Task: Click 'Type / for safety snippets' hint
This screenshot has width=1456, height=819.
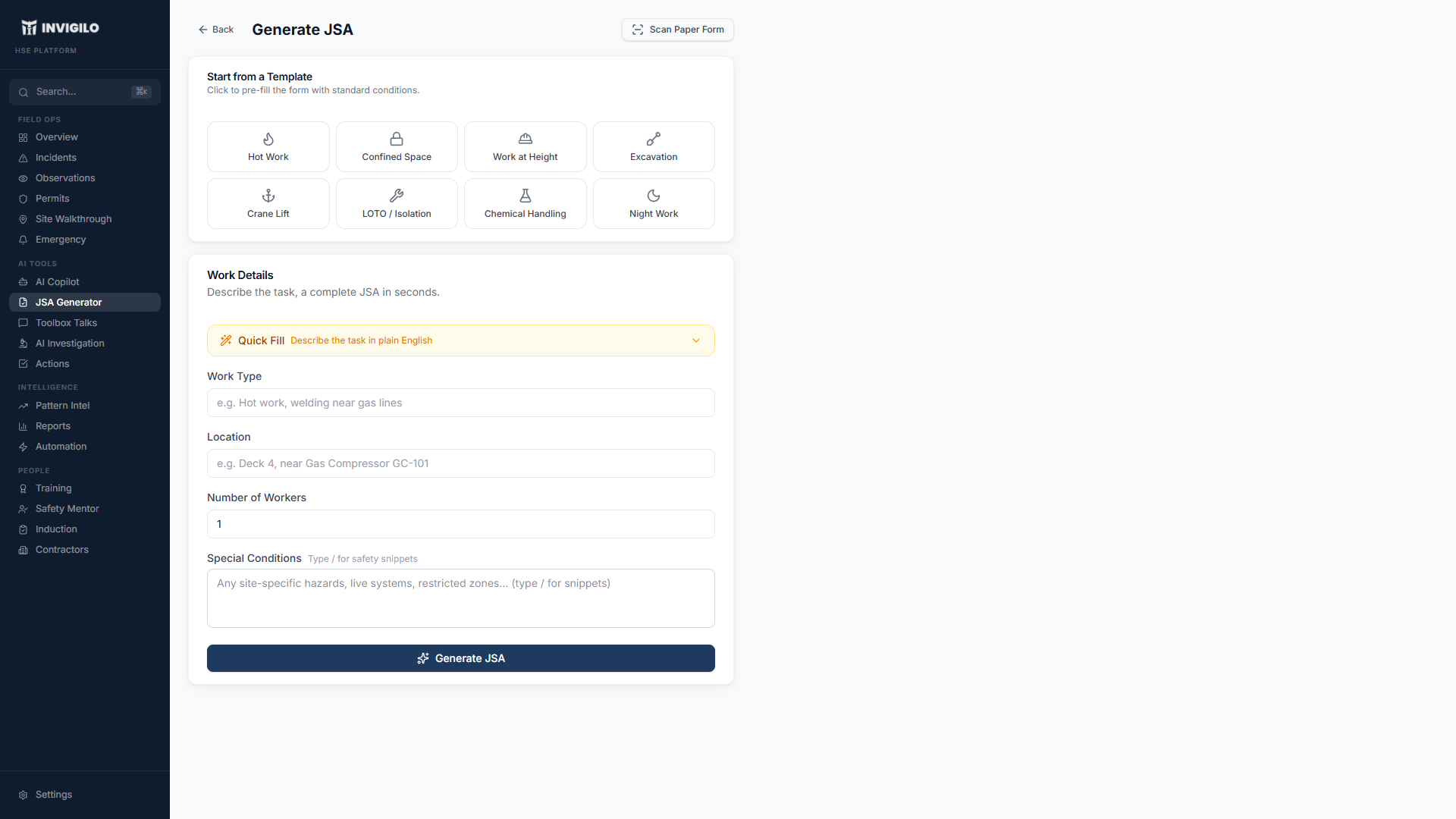Action: 362,559
